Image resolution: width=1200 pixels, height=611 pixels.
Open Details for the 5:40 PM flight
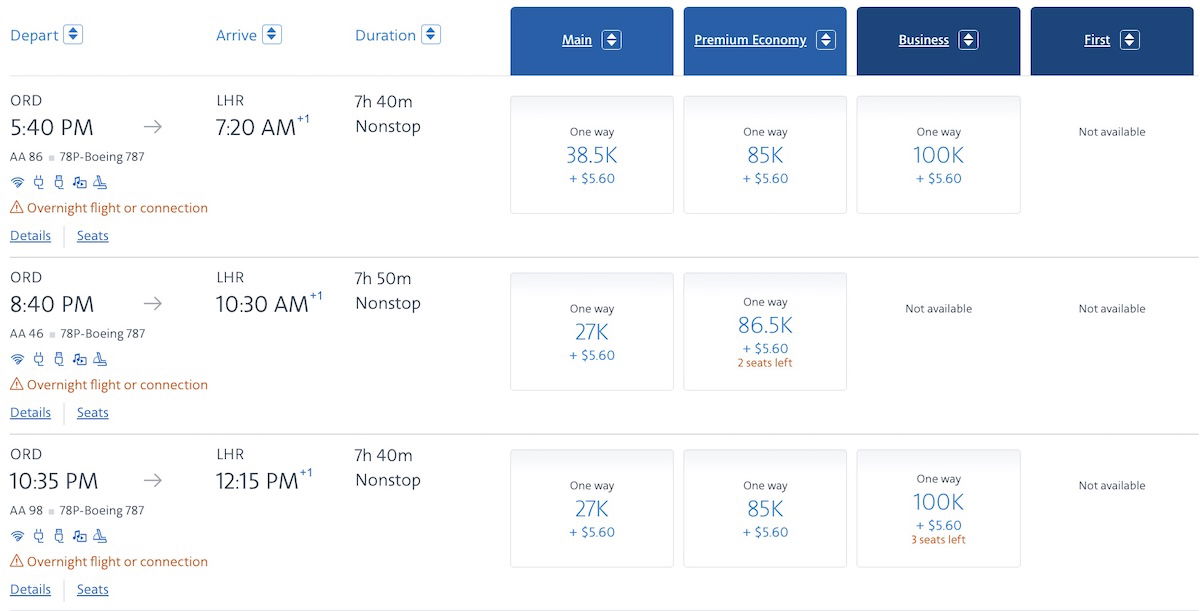(30, 236)
